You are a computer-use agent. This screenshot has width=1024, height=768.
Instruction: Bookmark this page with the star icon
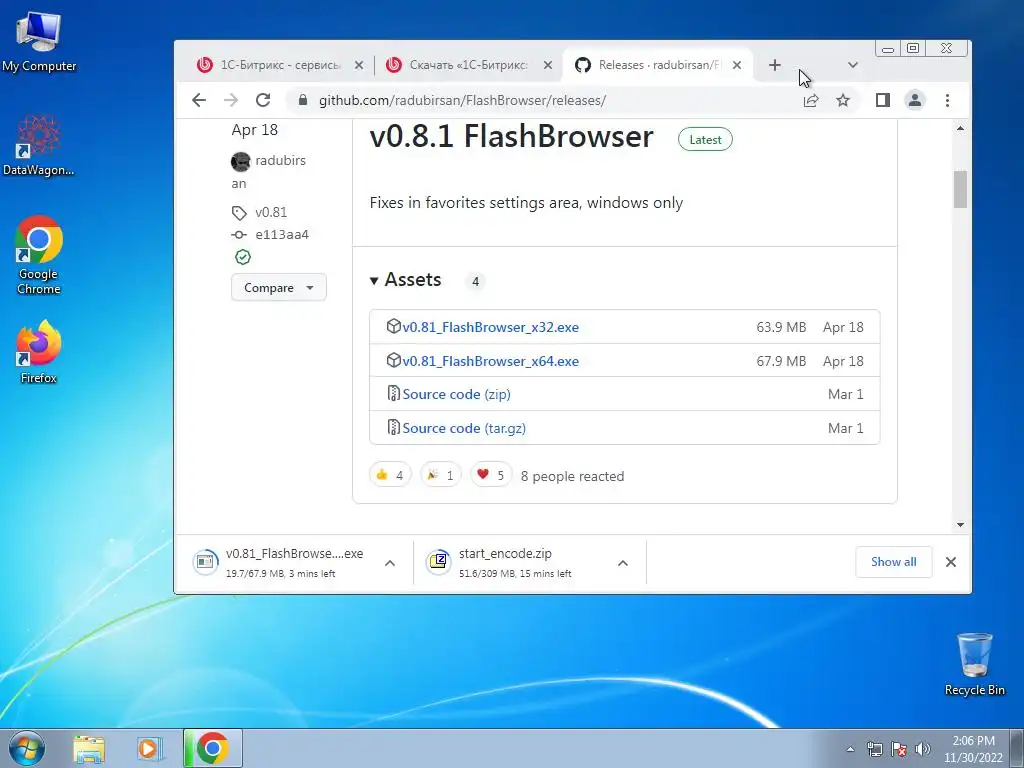pyautogui.click(x=843, y=100)
